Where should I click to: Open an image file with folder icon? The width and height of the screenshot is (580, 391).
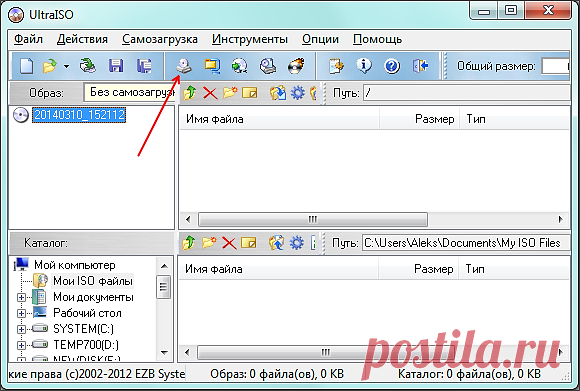50,66
